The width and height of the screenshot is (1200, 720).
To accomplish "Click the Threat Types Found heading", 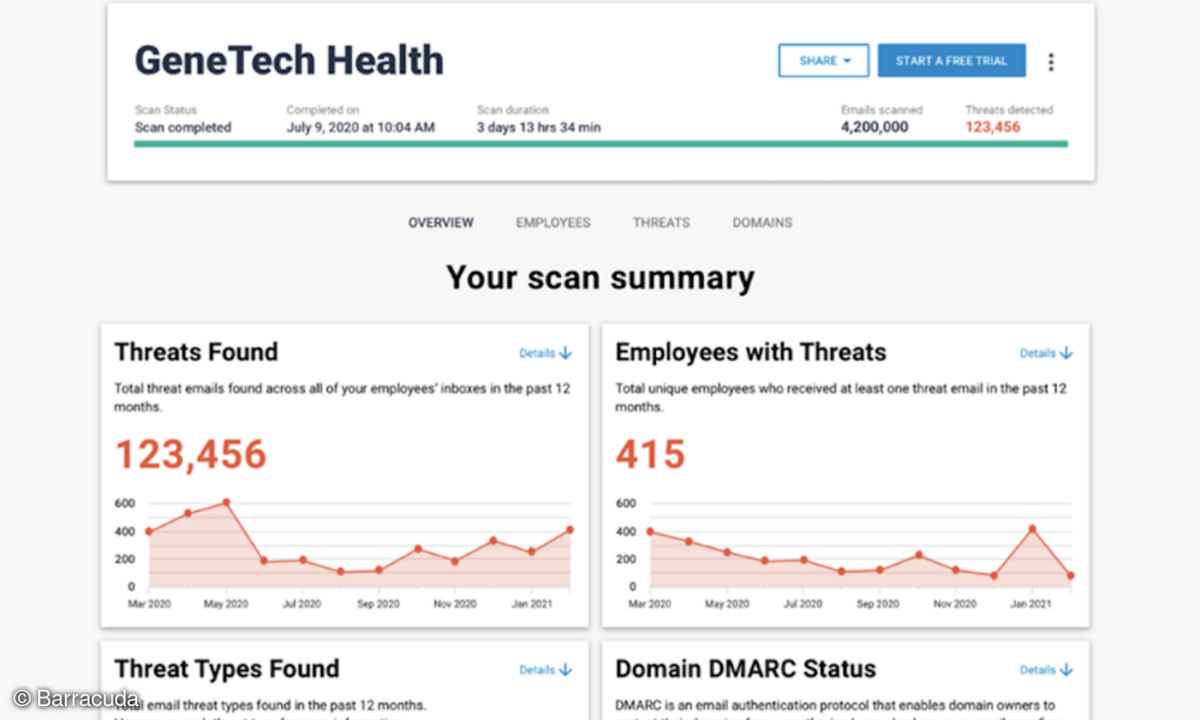I will [227, 669].
